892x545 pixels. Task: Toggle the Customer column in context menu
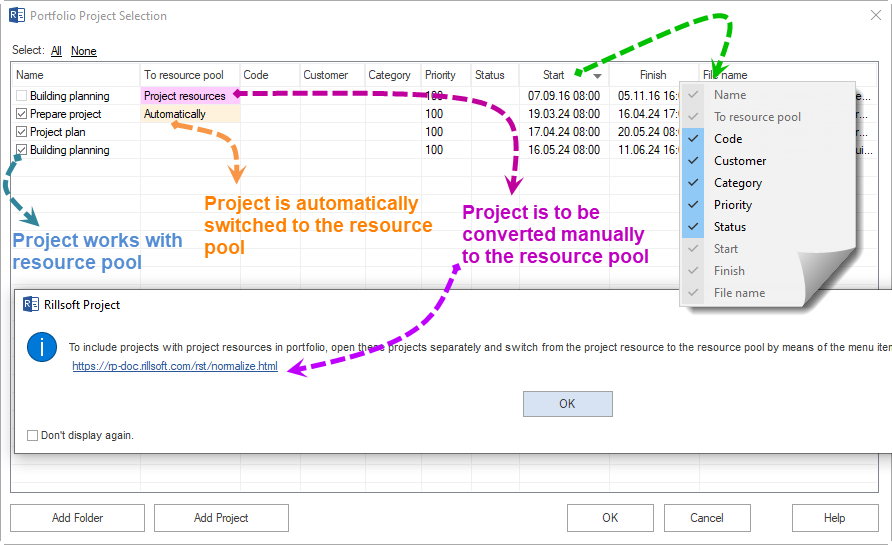pos(768,161)
